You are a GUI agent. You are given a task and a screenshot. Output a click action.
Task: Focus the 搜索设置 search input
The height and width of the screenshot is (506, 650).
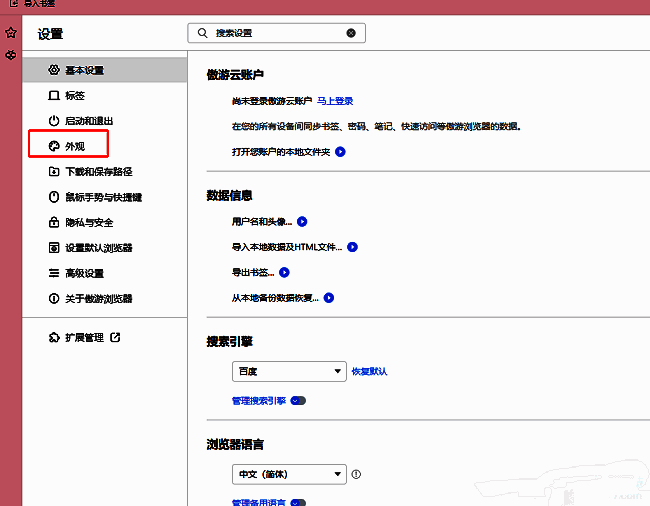click(x=276, y=33)
